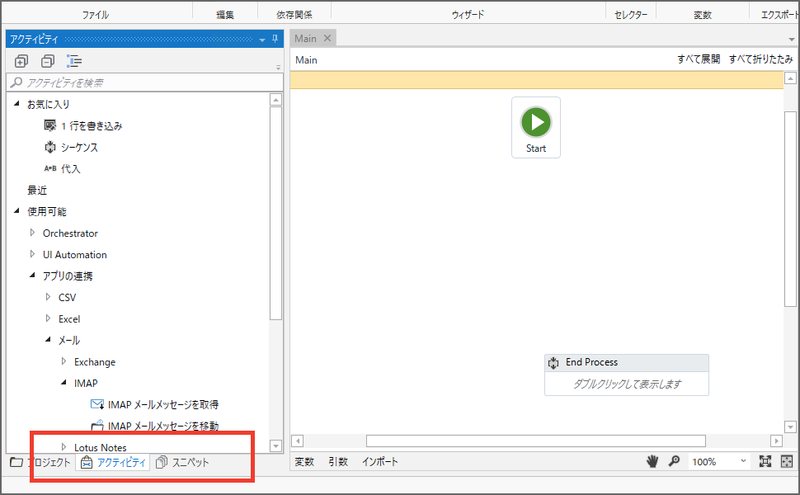Screen dimensions: 800x495
Task: Expand the Lotus Notes node
Action: [64, 447]
